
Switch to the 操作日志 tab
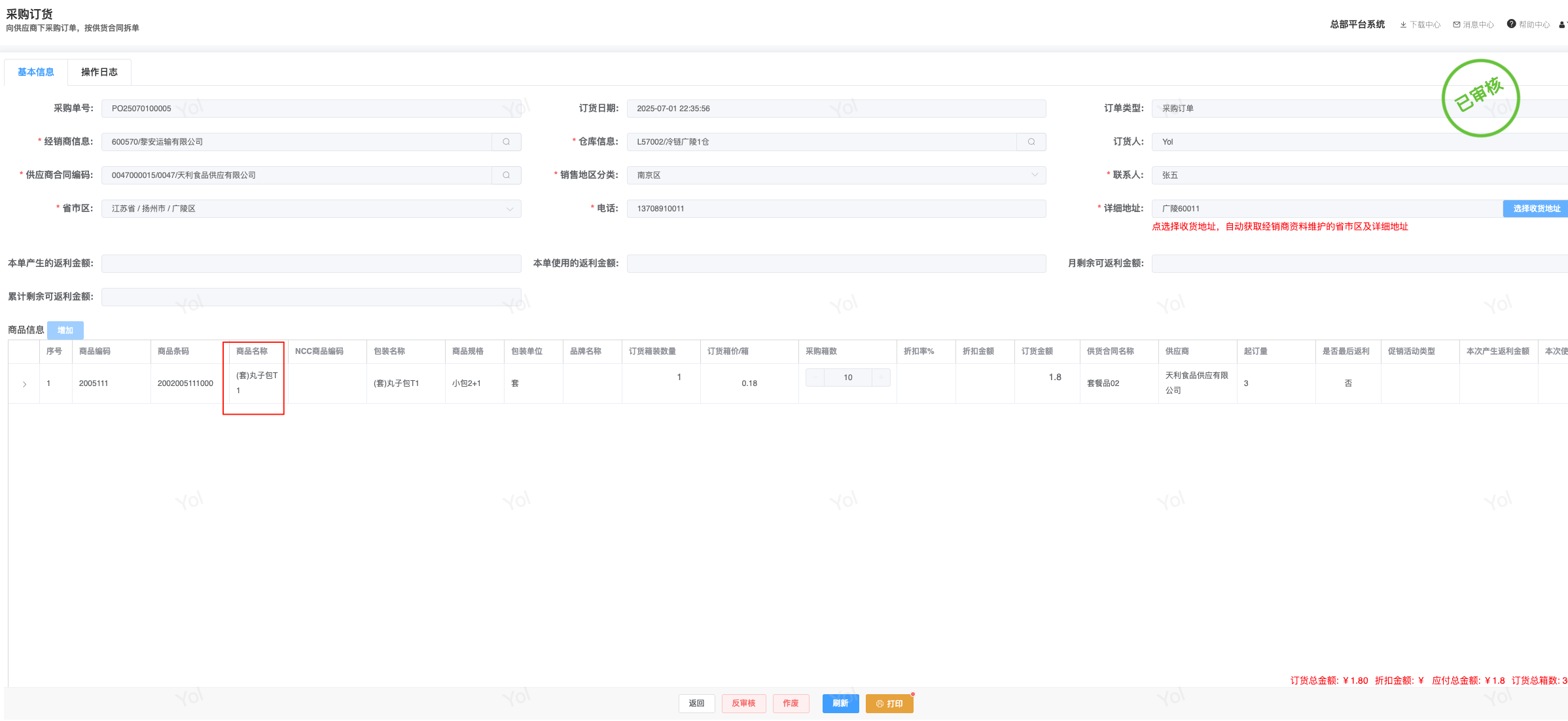pyautogui.click(x=99, y=72)
